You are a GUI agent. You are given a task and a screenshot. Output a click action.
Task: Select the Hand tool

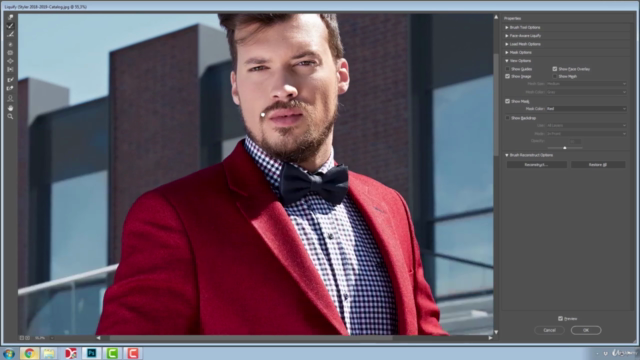pos(10,108)
